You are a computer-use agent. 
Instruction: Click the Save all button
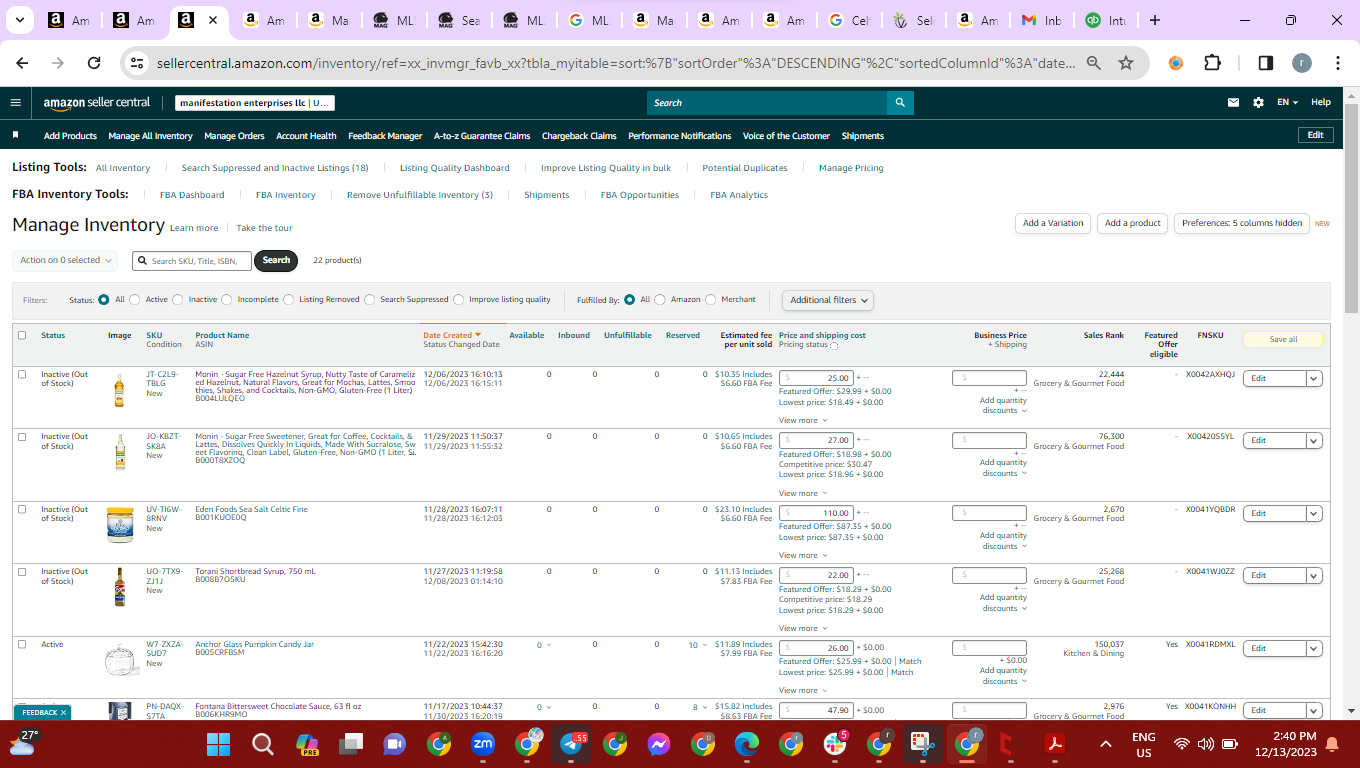tap(1283, 340)
